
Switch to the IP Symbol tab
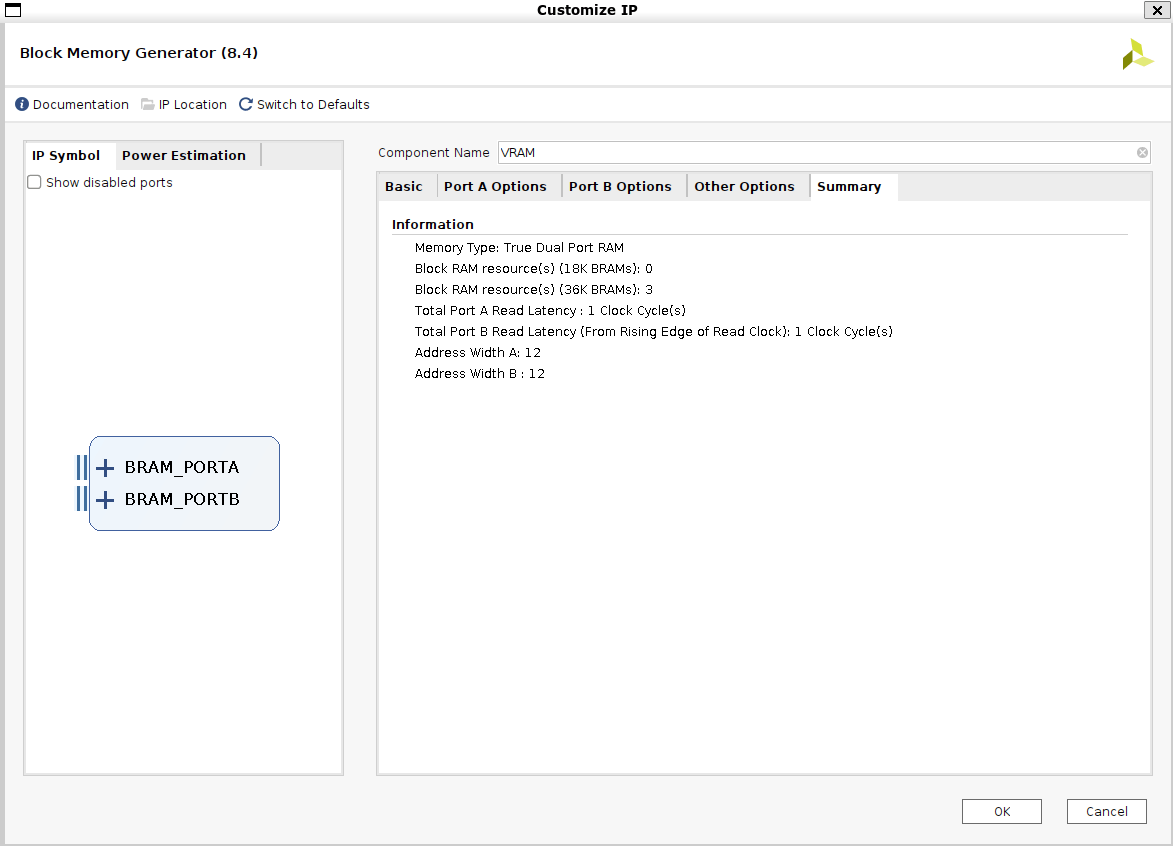click(x=66, y=155)
